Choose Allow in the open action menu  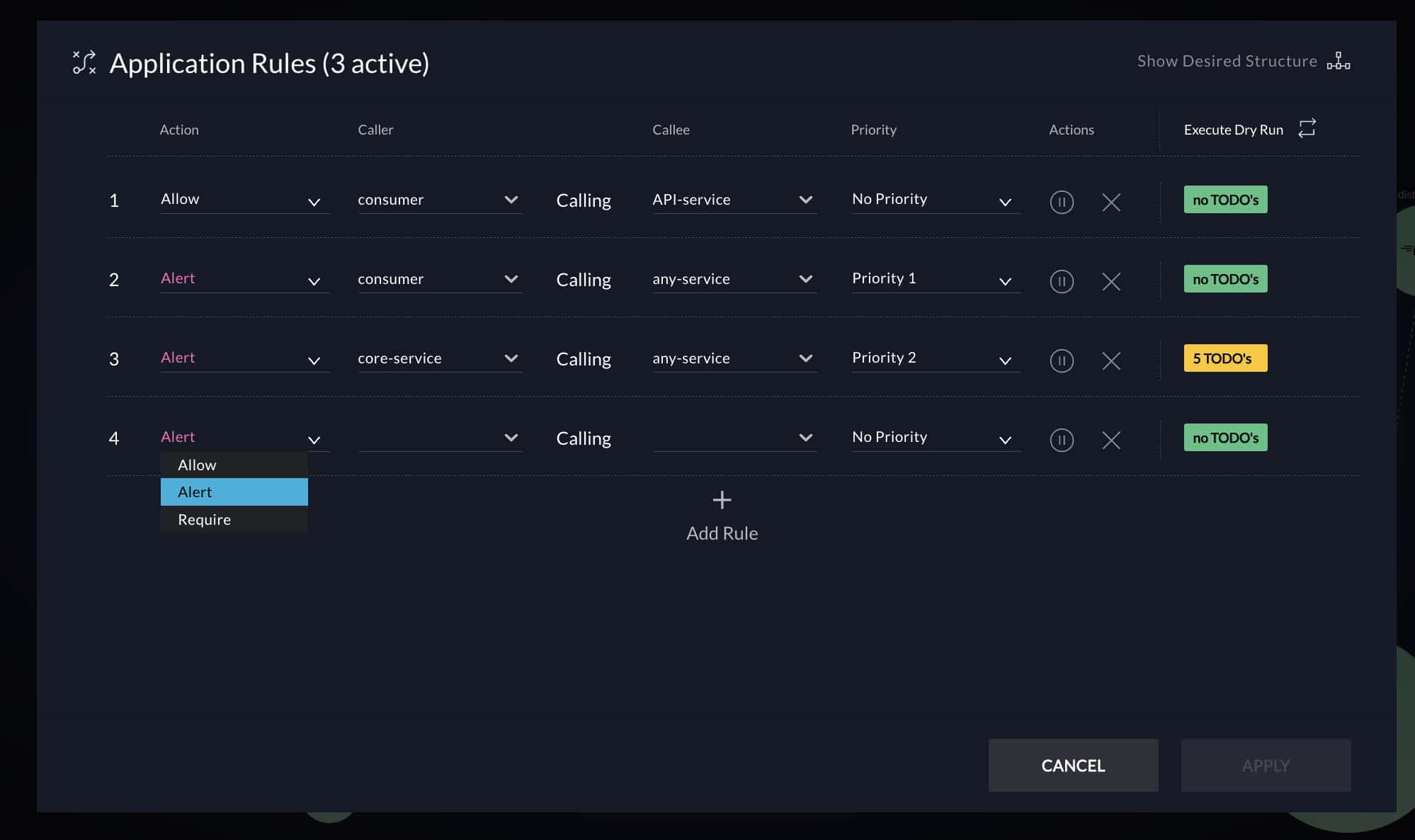[x=197, y=465]
